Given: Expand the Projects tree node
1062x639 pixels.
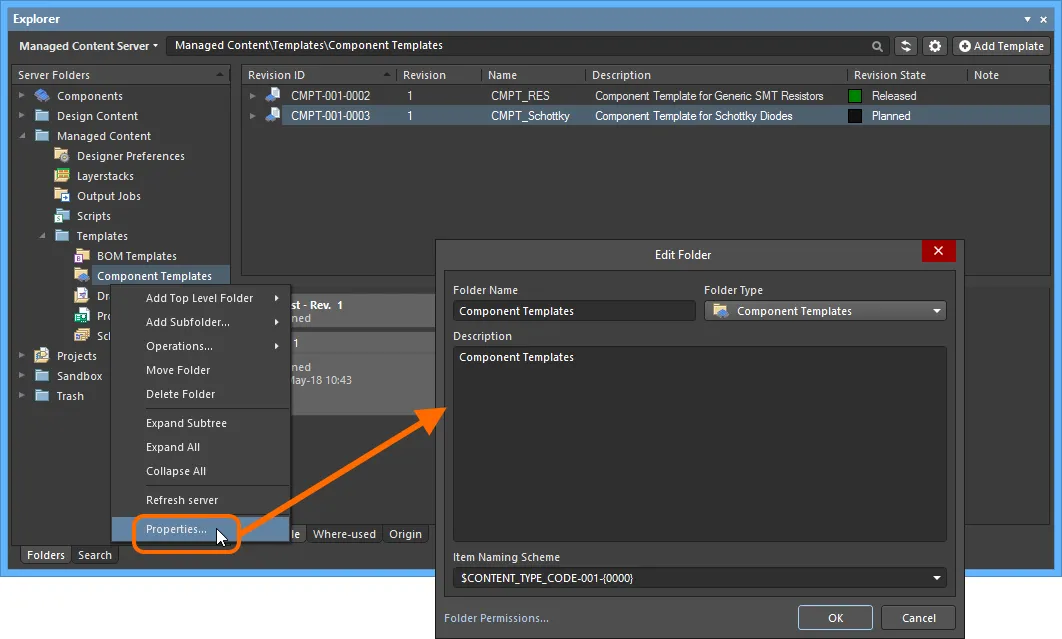Looking at the screenshot, I should pyautogui.click(x=22, y=355).
